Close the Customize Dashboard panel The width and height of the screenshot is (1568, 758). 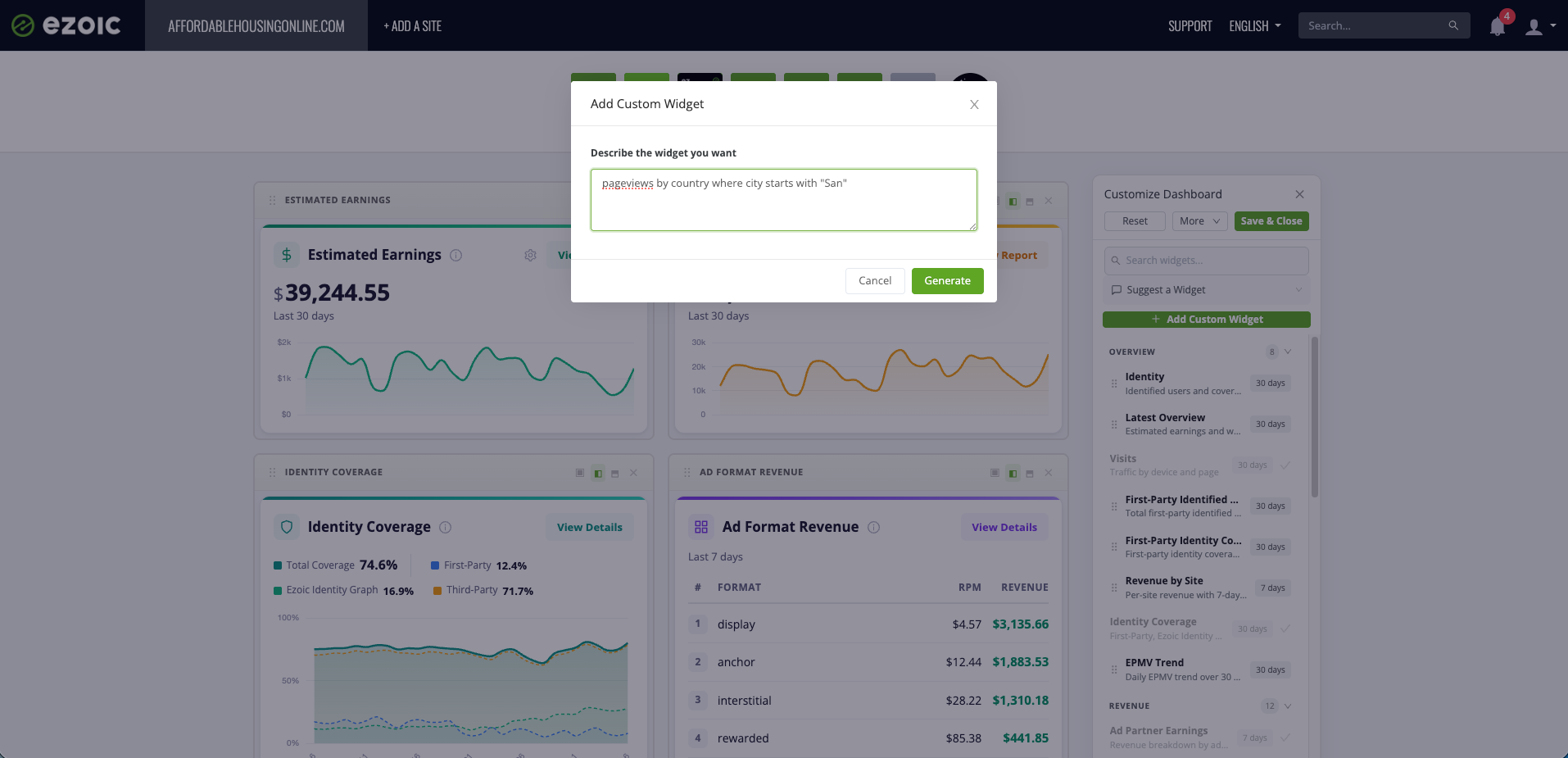click(1299, 194)
